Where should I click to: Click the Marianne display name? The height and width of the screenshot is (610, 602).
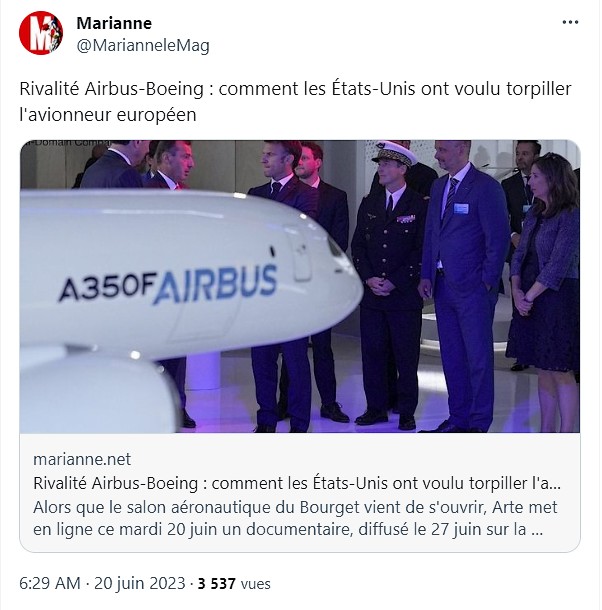[x=114, y=23]
